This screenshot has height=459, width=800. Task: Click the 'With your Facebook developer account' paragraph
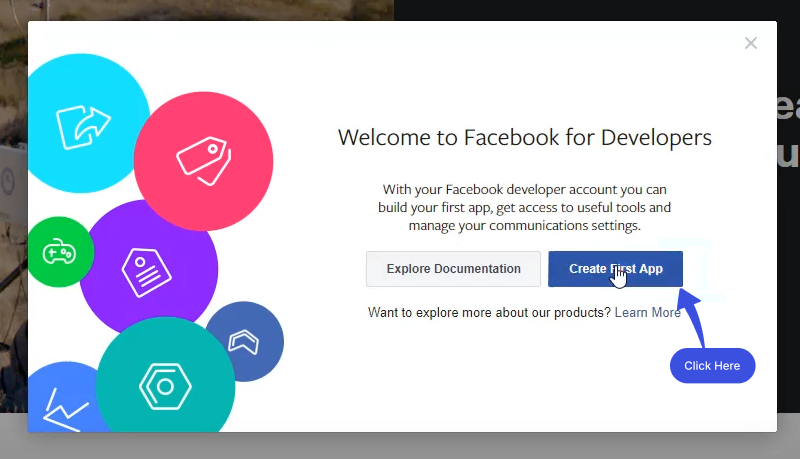pyautogui.click(x=524, y=208)
